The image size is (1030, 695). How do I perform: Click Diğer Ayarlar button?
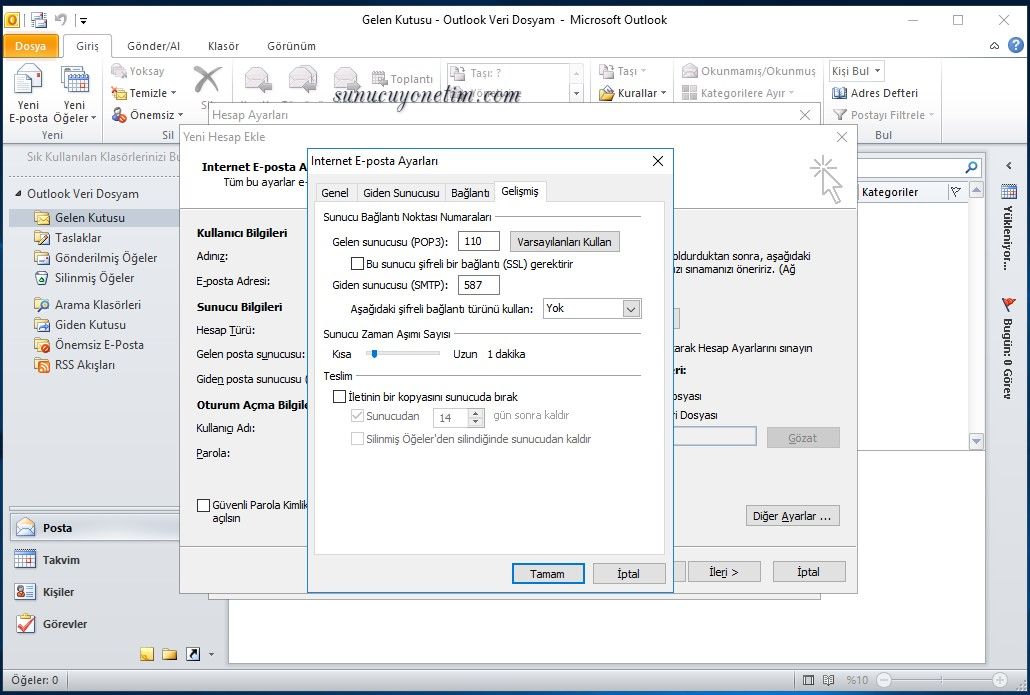792,516
